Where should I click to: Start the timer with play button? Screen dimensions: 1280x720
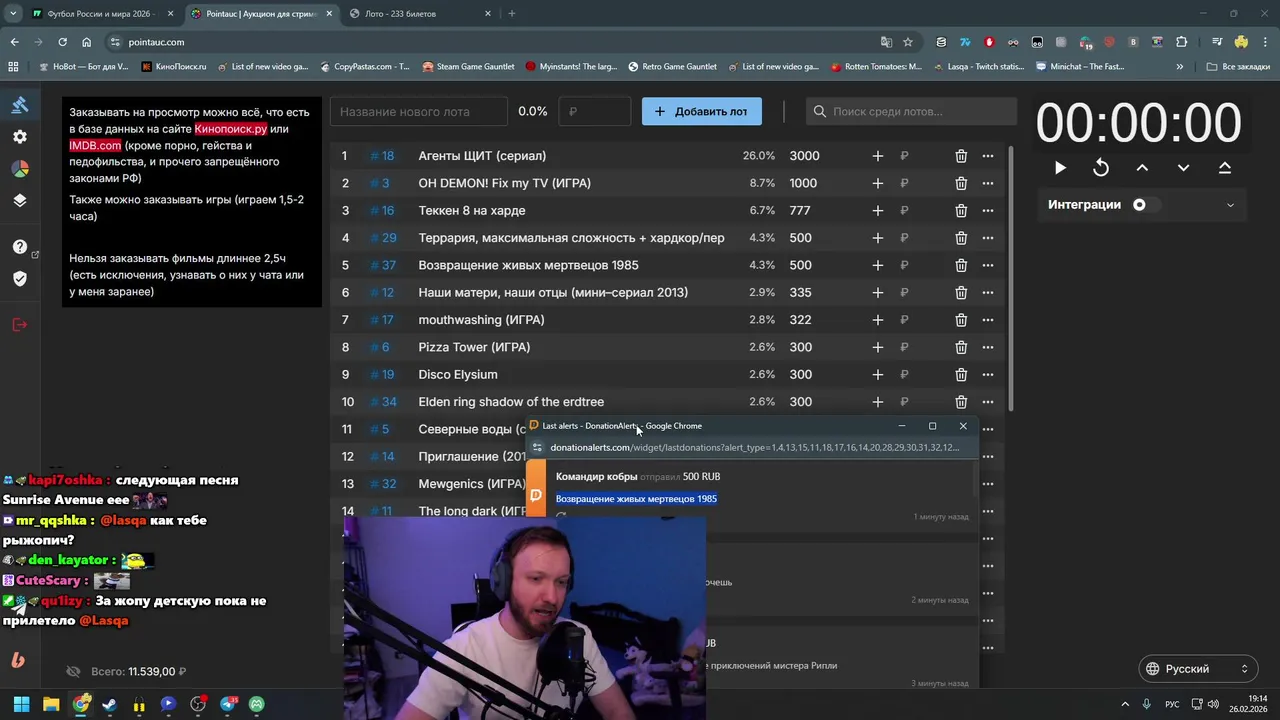click(1060, 168)
